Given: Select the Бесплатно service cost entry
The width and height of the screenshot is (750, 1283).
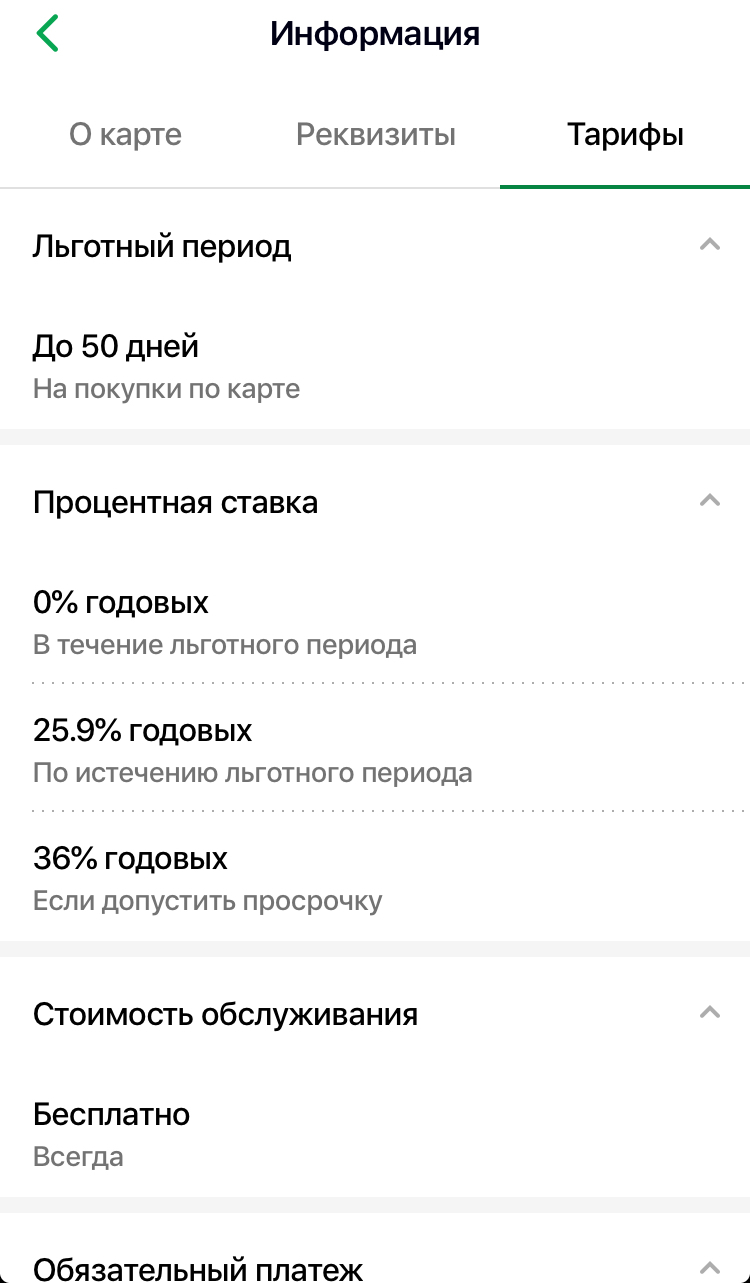Looking at the screenshot, I should tap(111, 1114).
